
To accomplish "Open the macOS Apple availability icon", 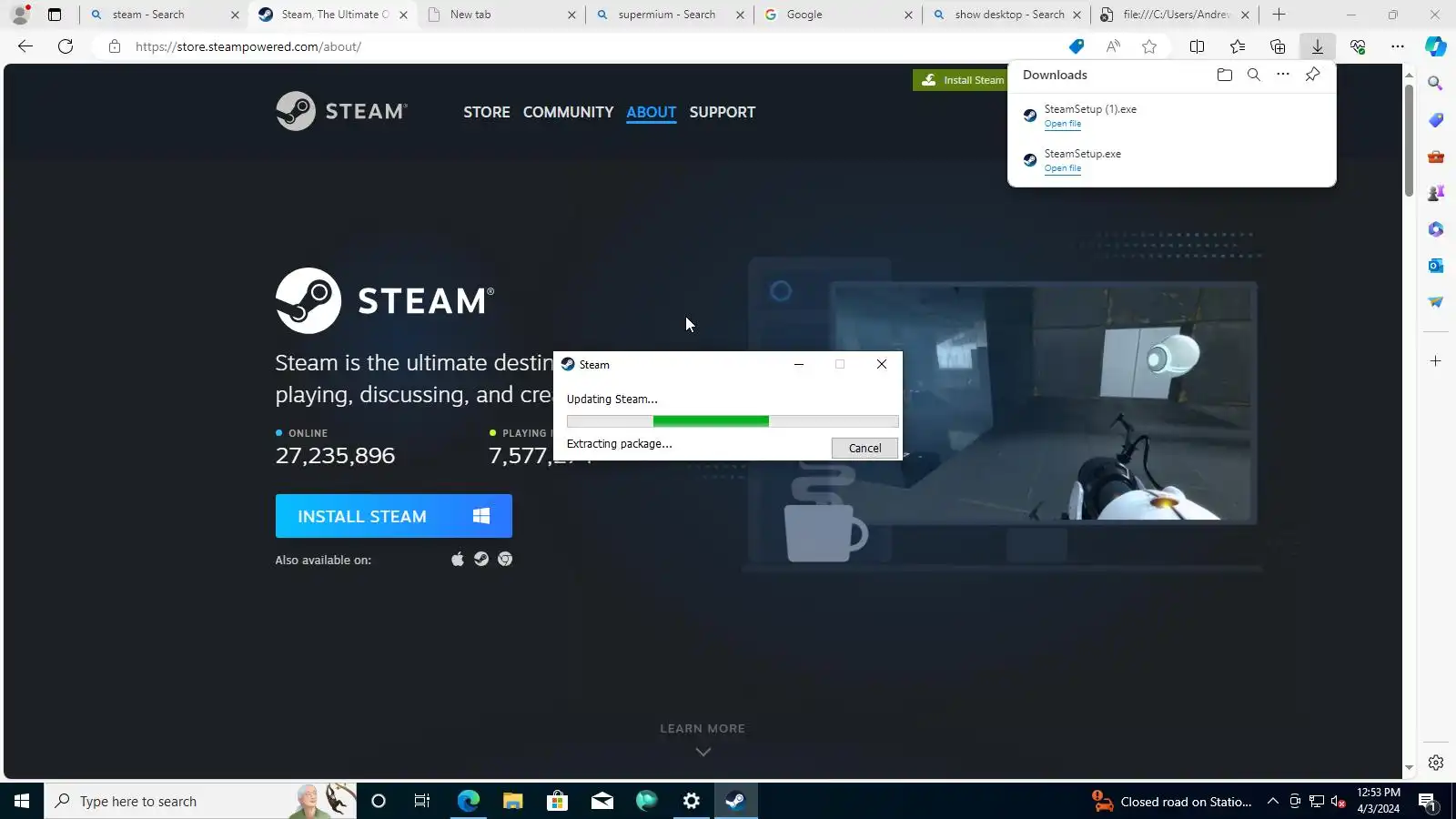I will pos(458,559).
